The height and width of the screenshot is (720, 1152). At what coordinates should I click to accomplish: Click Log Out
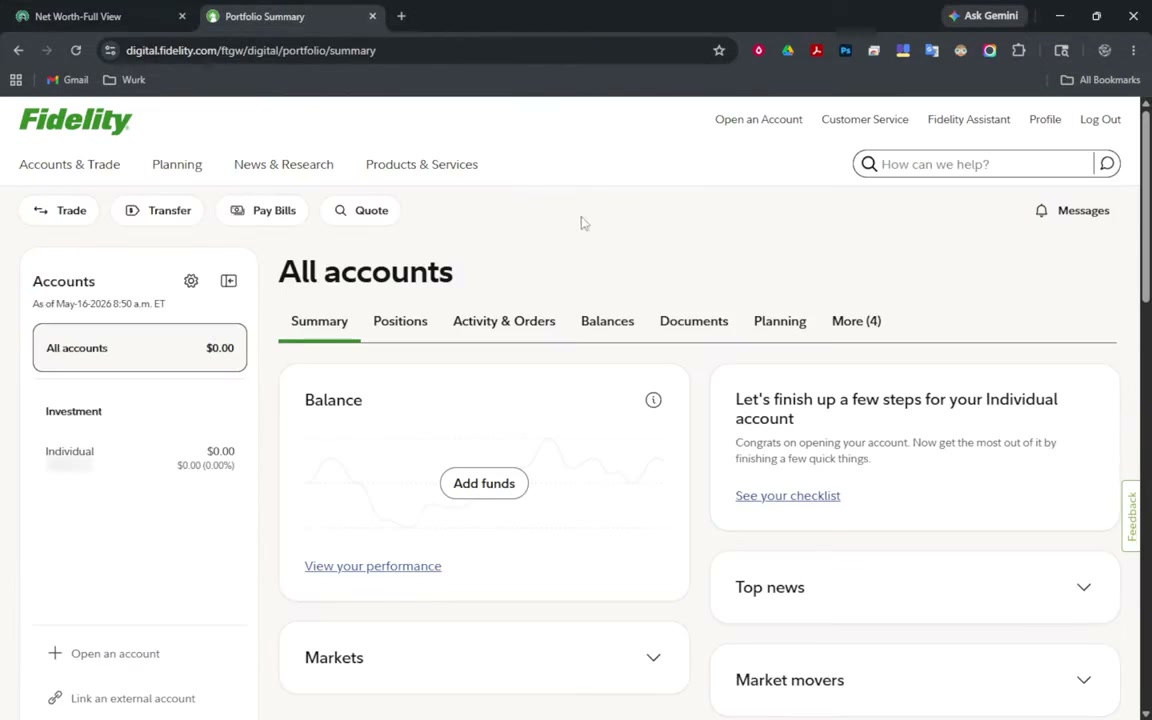click(1100, 120)
